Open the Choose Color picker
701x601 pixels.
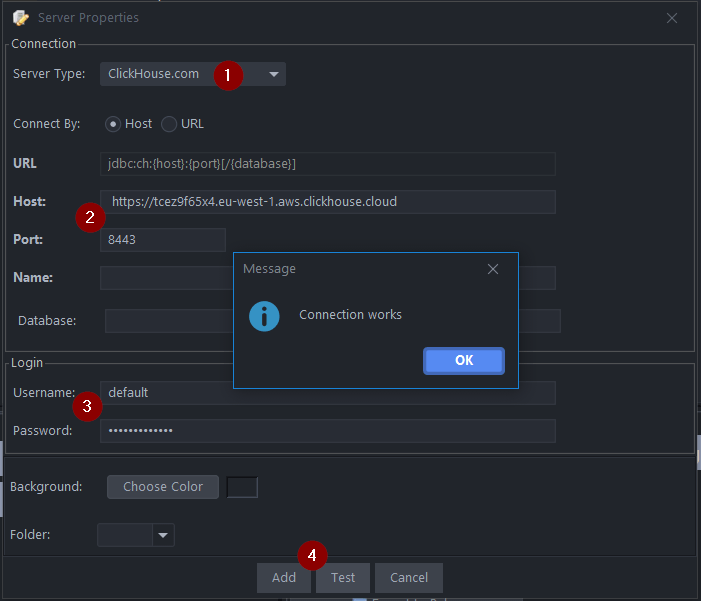pos(163,487)
